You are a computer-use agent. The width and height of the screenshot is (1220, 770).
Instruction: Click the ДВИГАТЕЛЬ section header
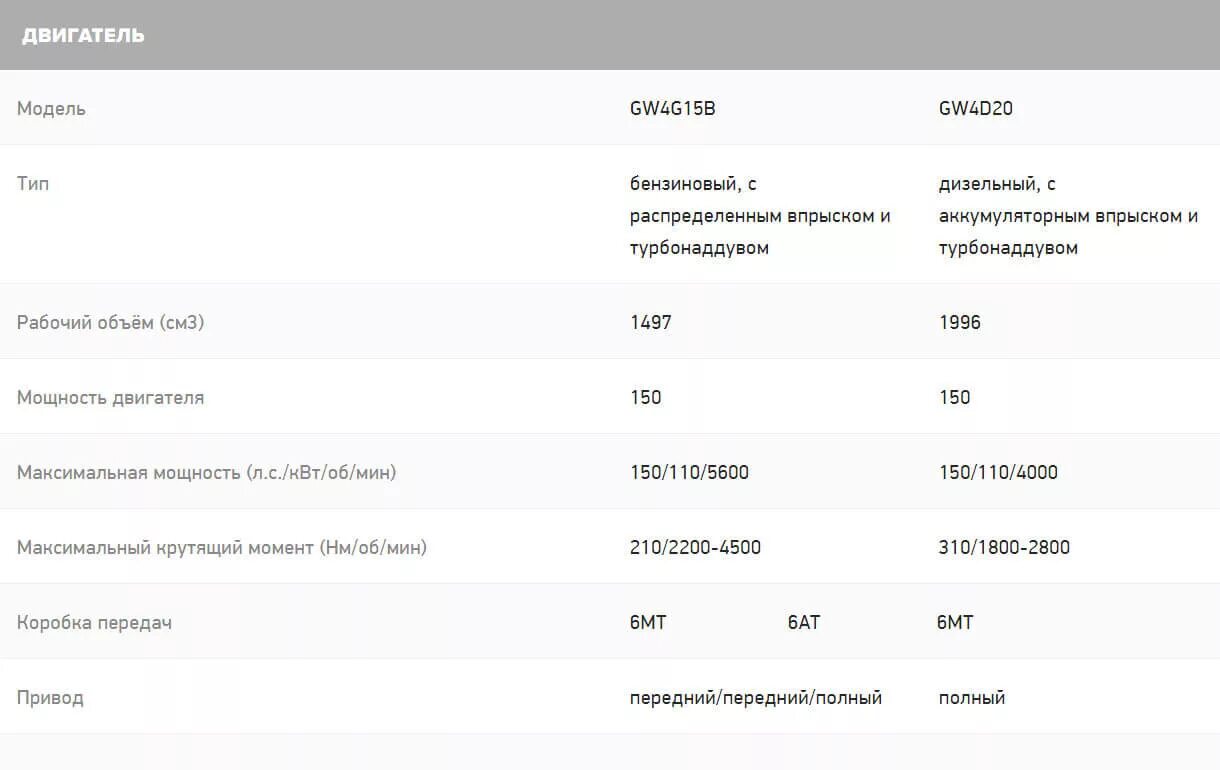[x=83, y=36]
